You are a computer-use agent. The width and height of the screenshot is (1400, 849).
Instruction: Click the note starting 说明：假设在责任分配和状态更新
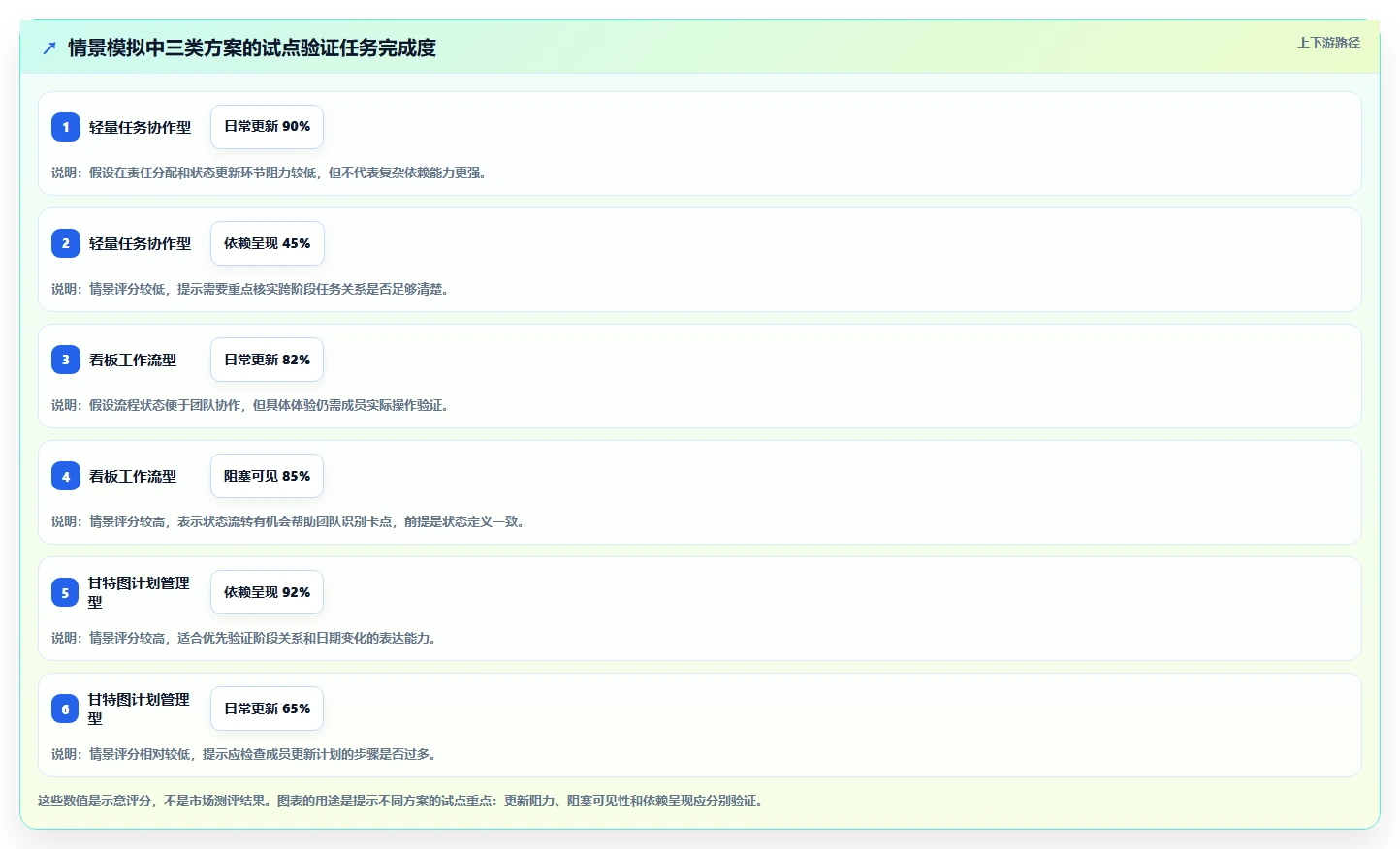pos(271,173)
